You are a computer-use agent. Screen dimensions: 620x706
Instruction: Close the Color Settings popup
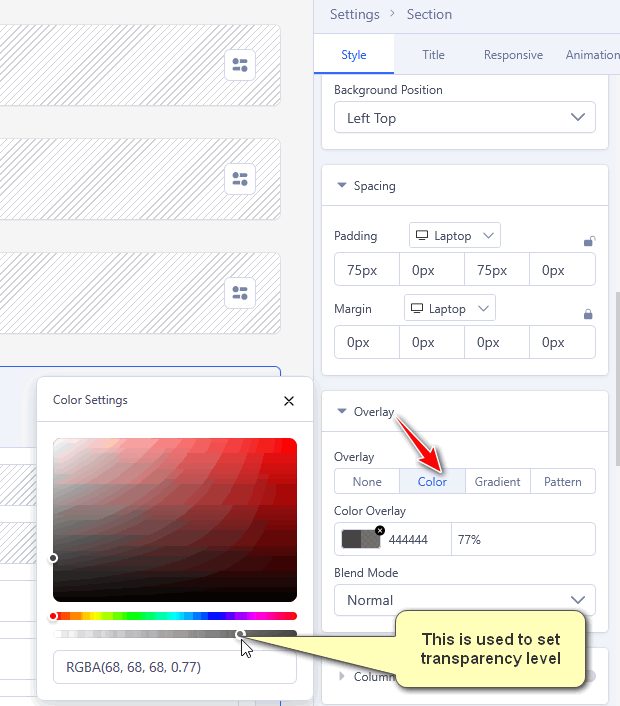(x=289, y=401)
